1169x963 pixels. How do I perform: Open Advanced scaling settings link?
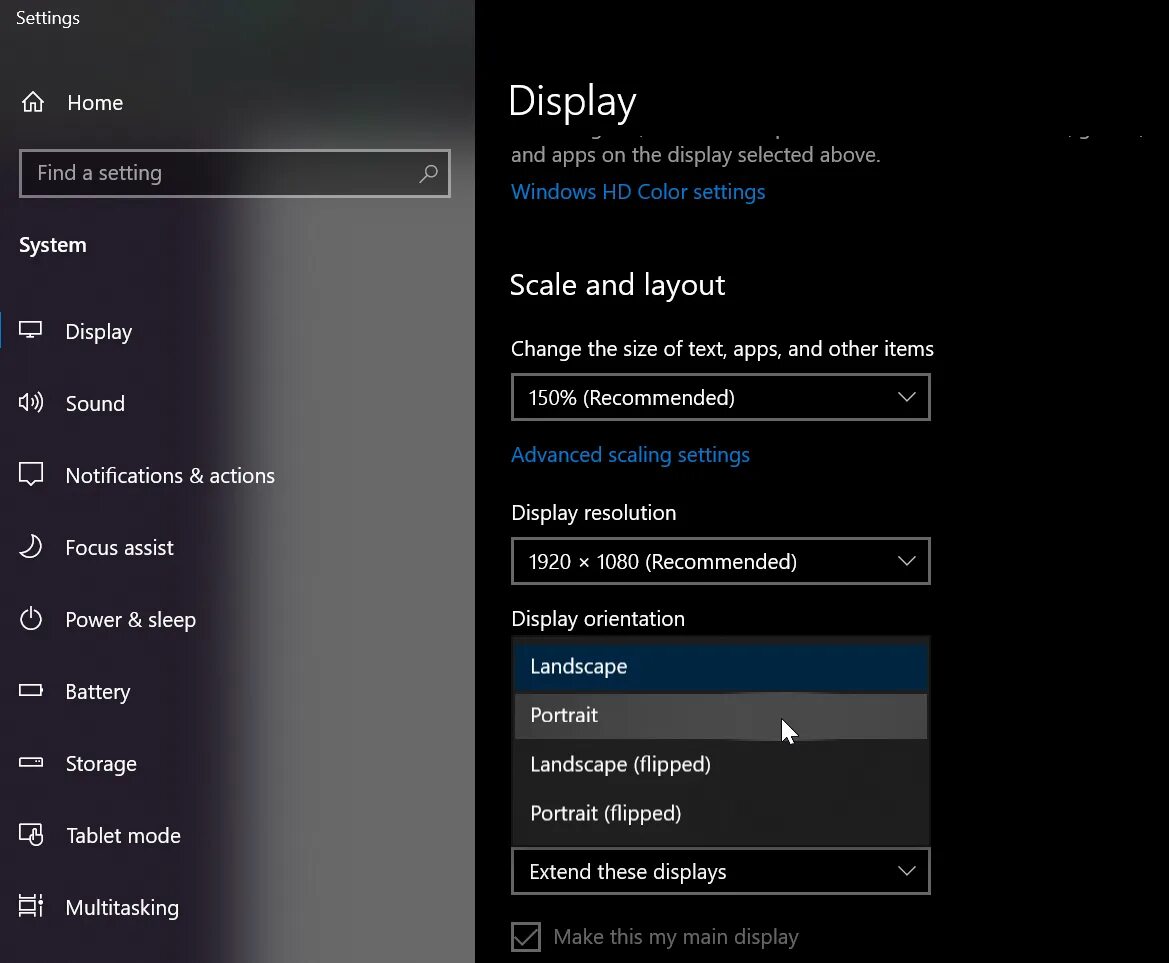631,455
